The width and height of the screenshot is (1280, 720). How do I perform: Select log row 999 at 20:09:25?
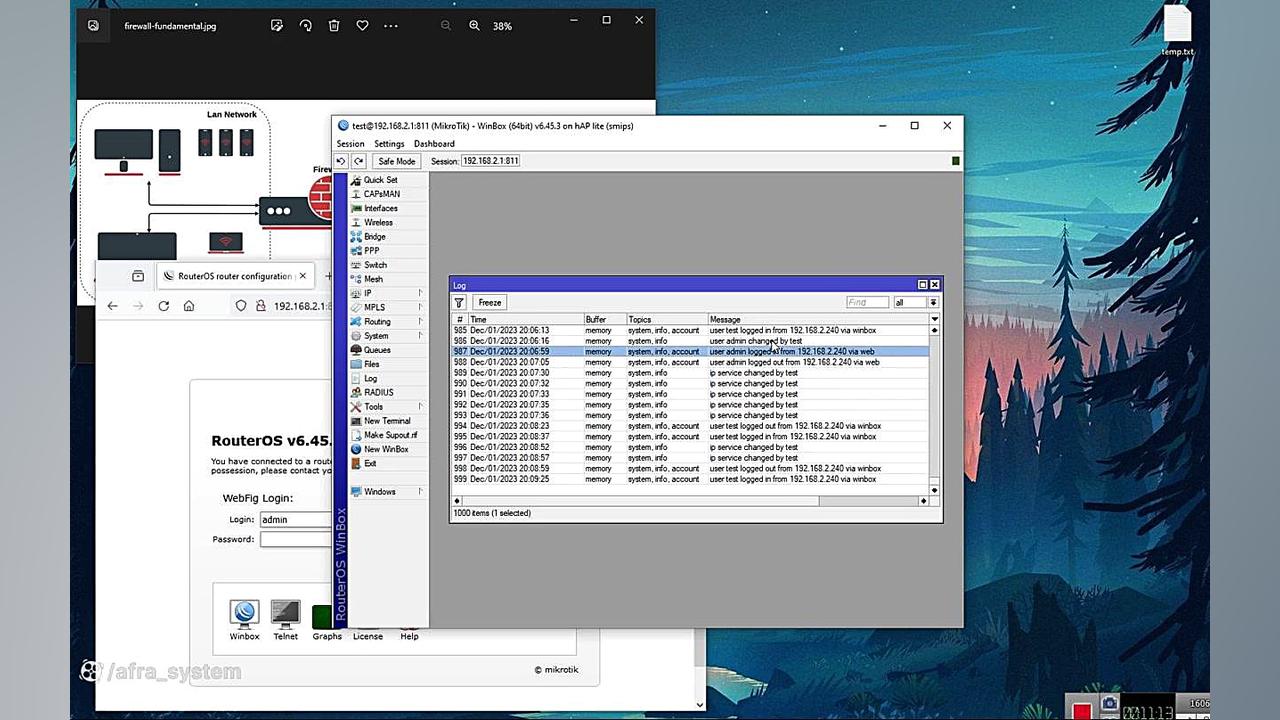pyautogui.click(x=691, y=479)
